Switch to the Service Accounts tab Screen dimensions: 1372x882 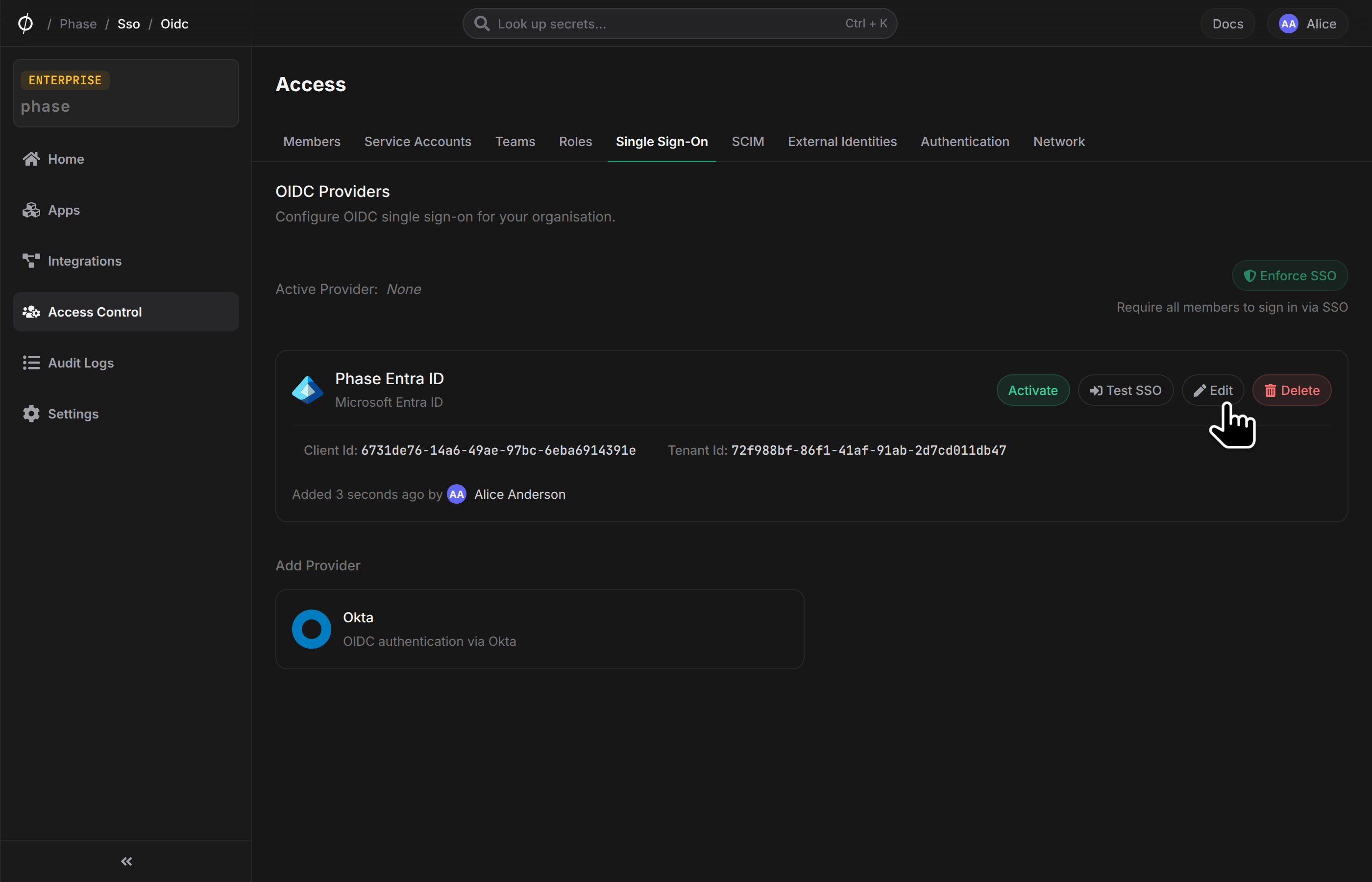pos(417,142)
